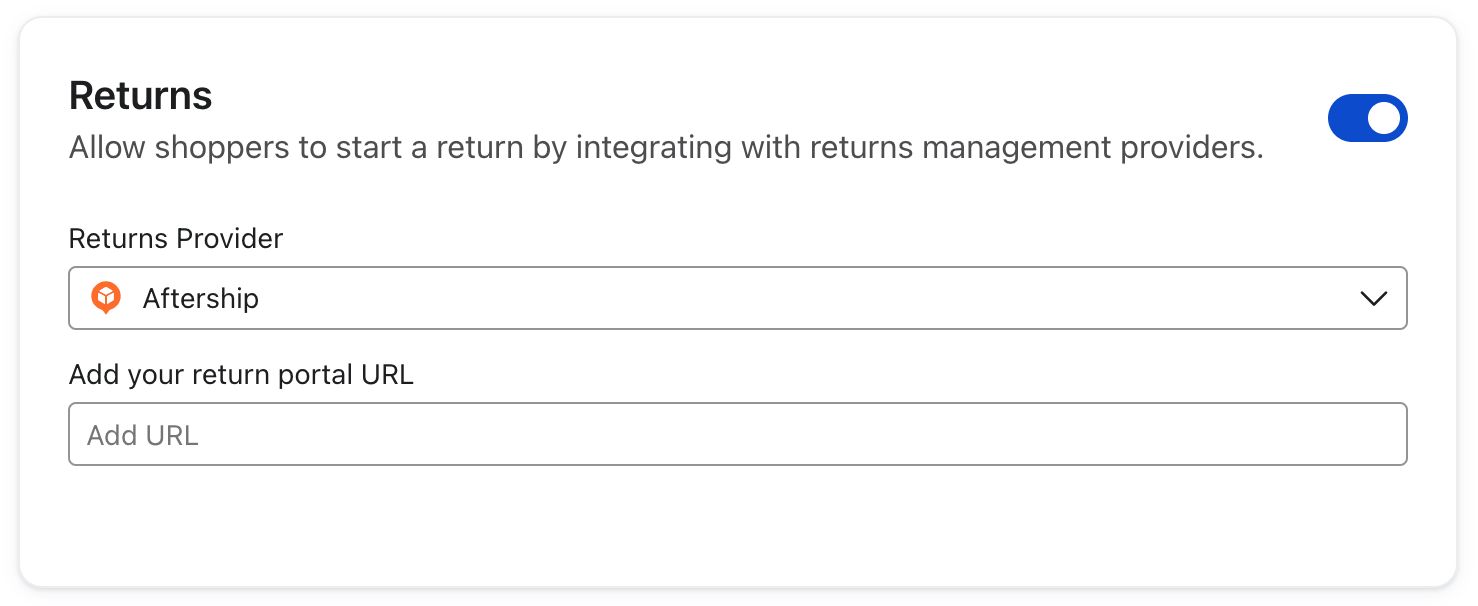
Task: Click the 'Returns Provider' field label
Action: pyautogui.click(x=176, y=239)
